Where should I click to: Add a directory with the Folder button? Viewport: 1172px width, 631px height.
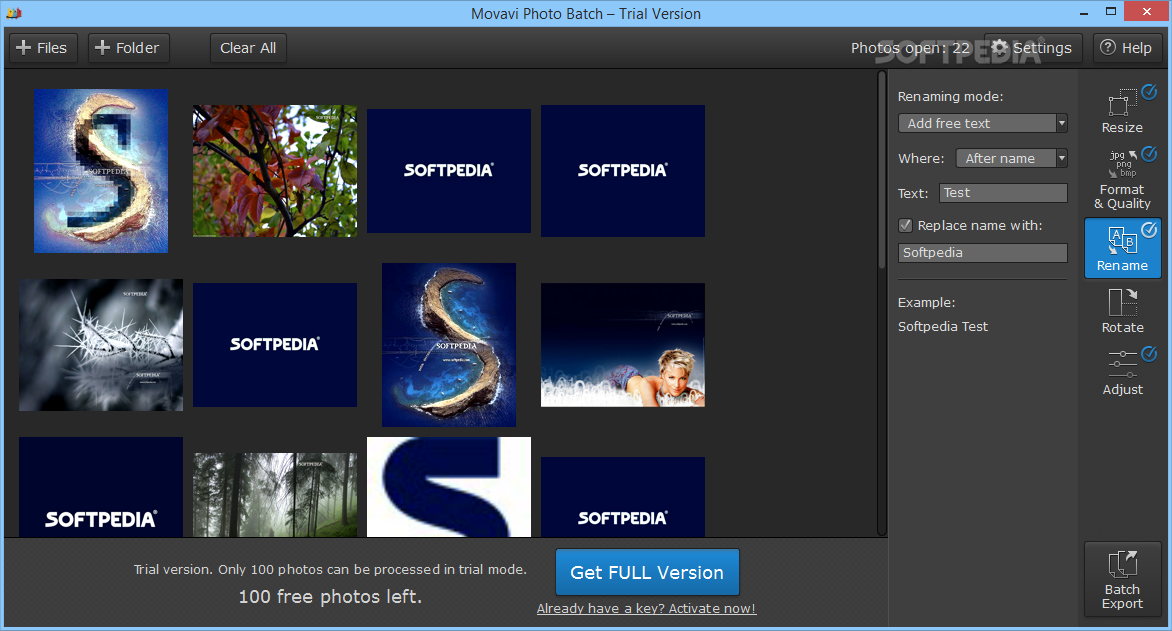click(128, 48)
